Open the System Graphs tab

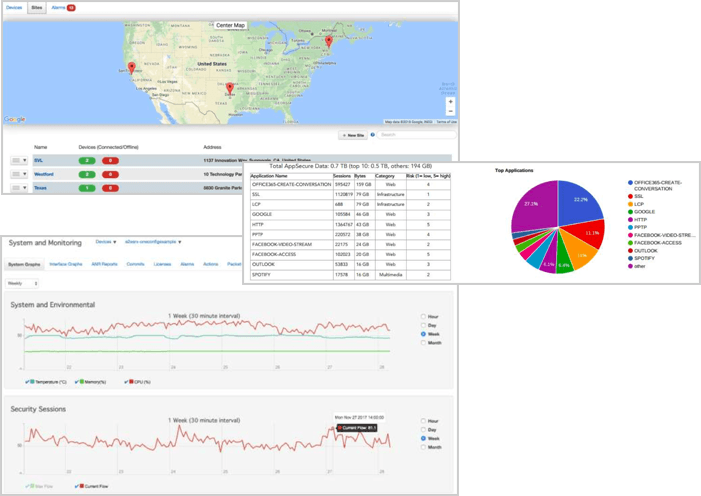(24, 264)
